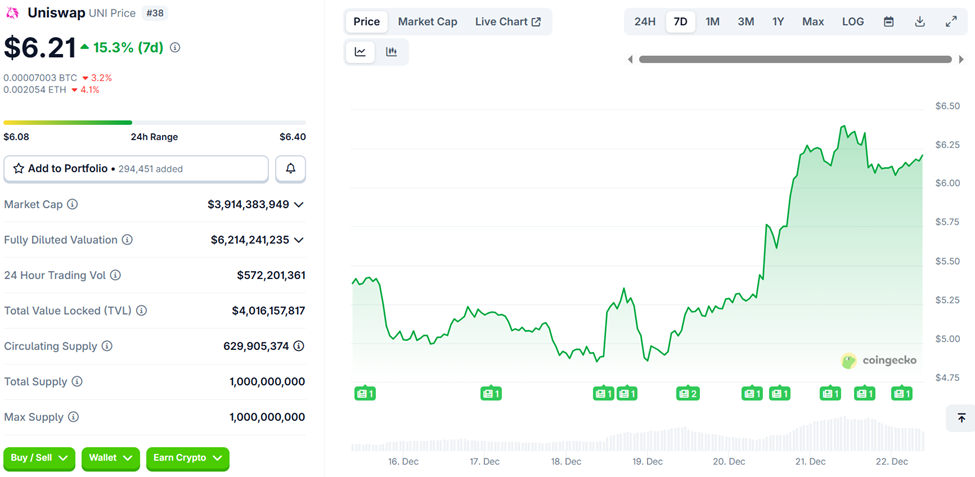Click Add to Portfolio button
975x477 pixels.
136,169
